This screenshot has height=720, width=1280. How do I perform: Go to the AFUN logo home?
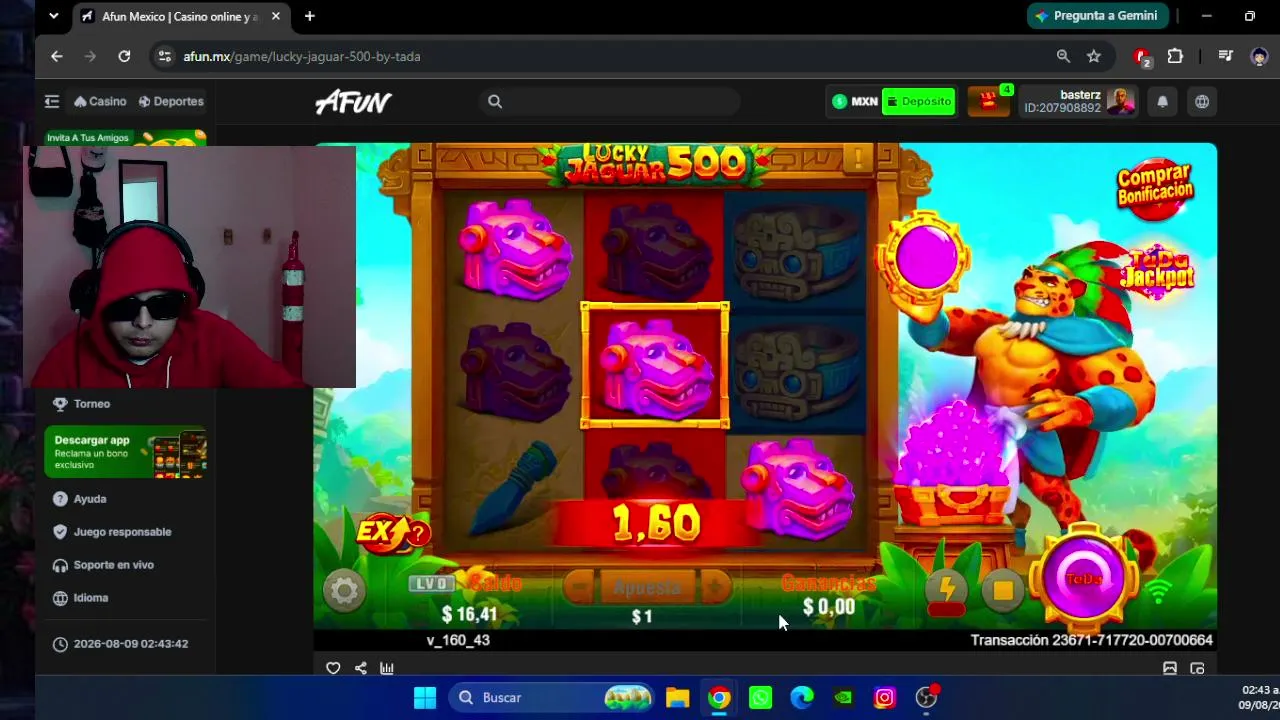tap(353, 101)
